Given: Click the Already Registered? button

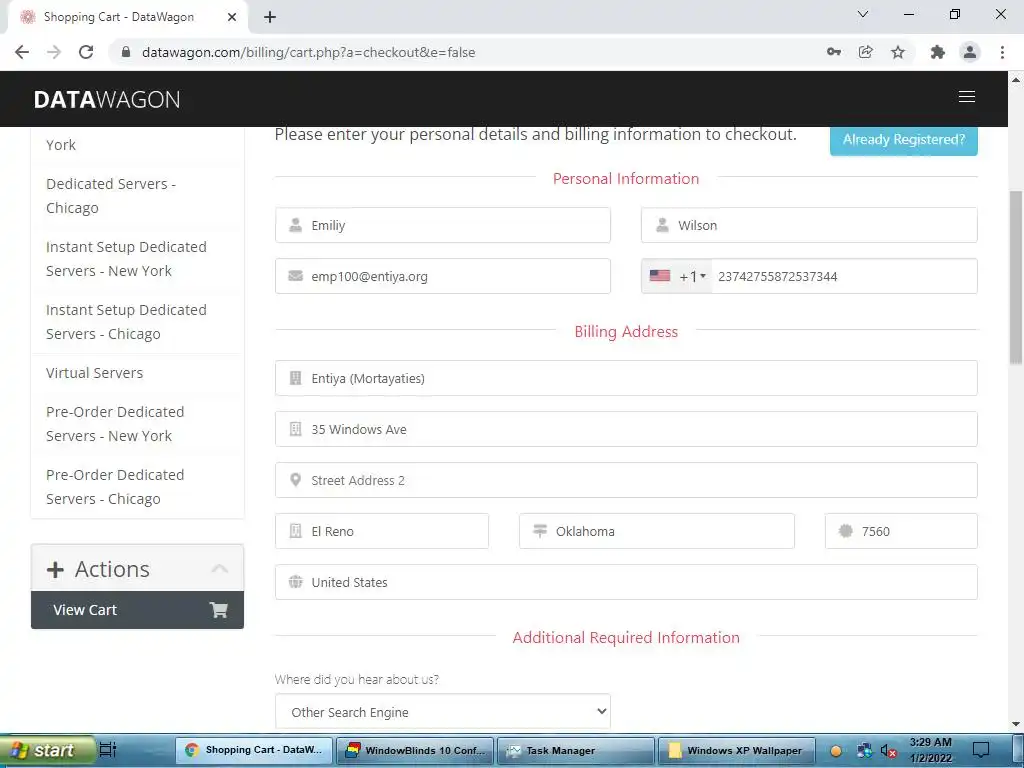Looking at the screenshot, I should pos(904,139).
